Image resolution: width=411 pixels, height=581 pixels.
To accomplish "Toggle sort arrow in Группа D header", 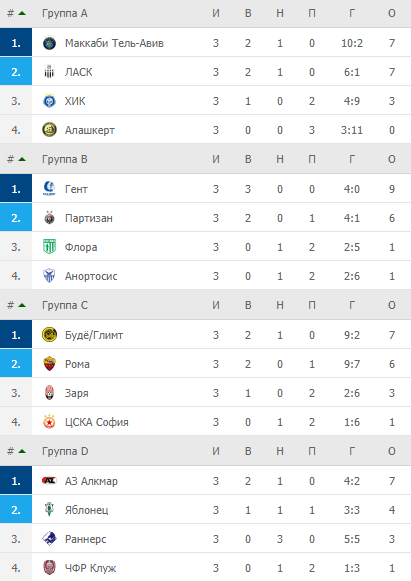I will (x=22, y=451).
